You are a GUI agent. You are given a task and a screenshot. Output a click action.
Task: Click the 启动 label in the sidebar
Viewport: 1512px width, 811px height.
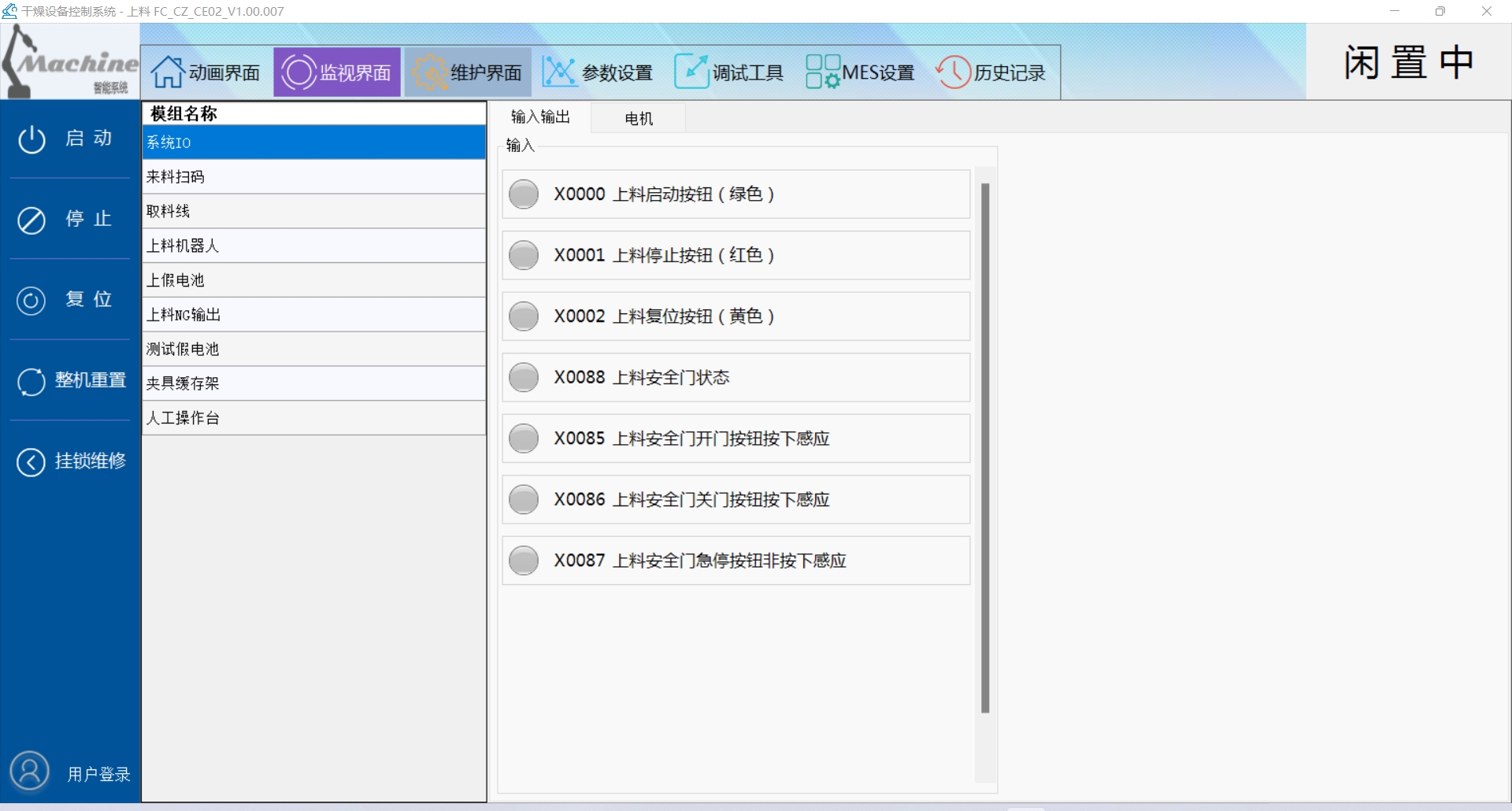click(89, 139)
